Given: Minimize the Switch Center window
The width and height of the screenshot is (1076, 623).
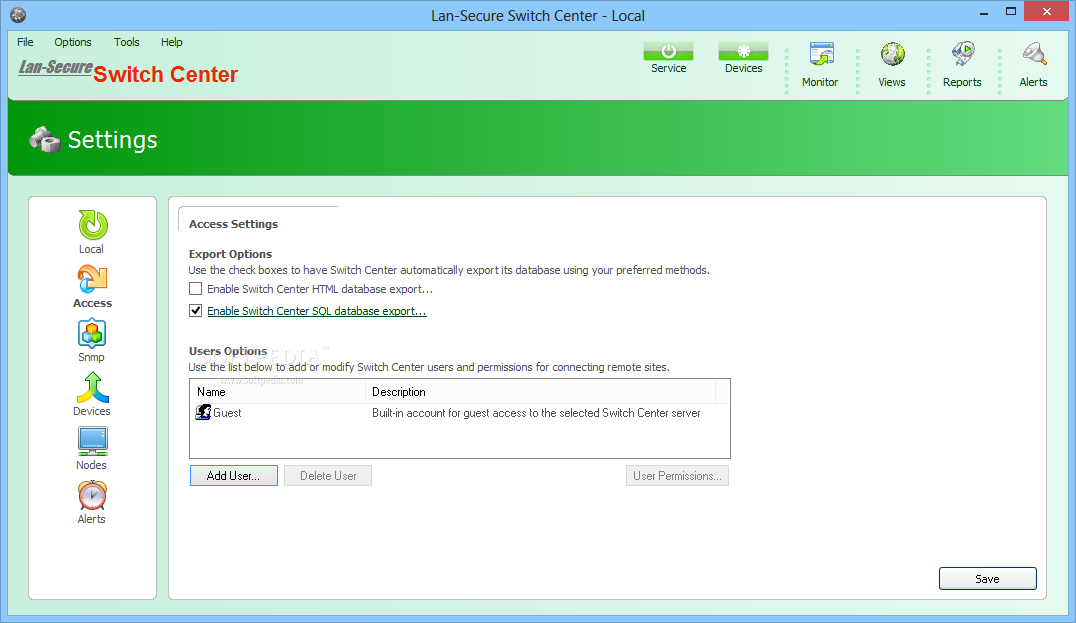Looking at the screenshot, I should (984, 12).
